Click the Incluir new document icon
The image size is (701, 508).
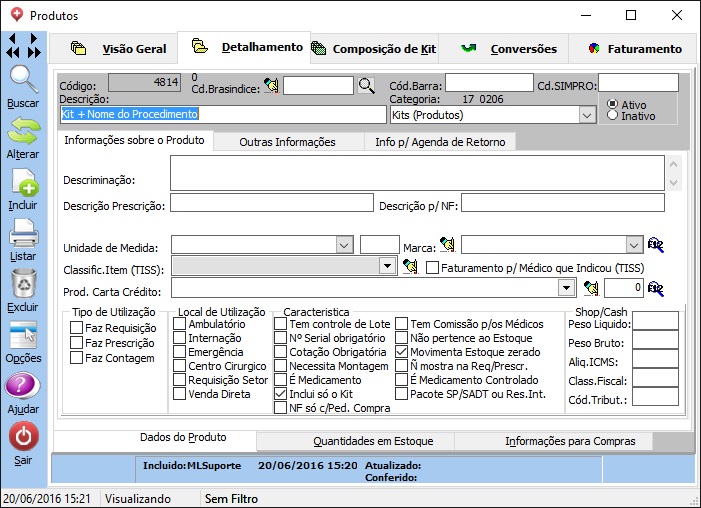(24, 183)
